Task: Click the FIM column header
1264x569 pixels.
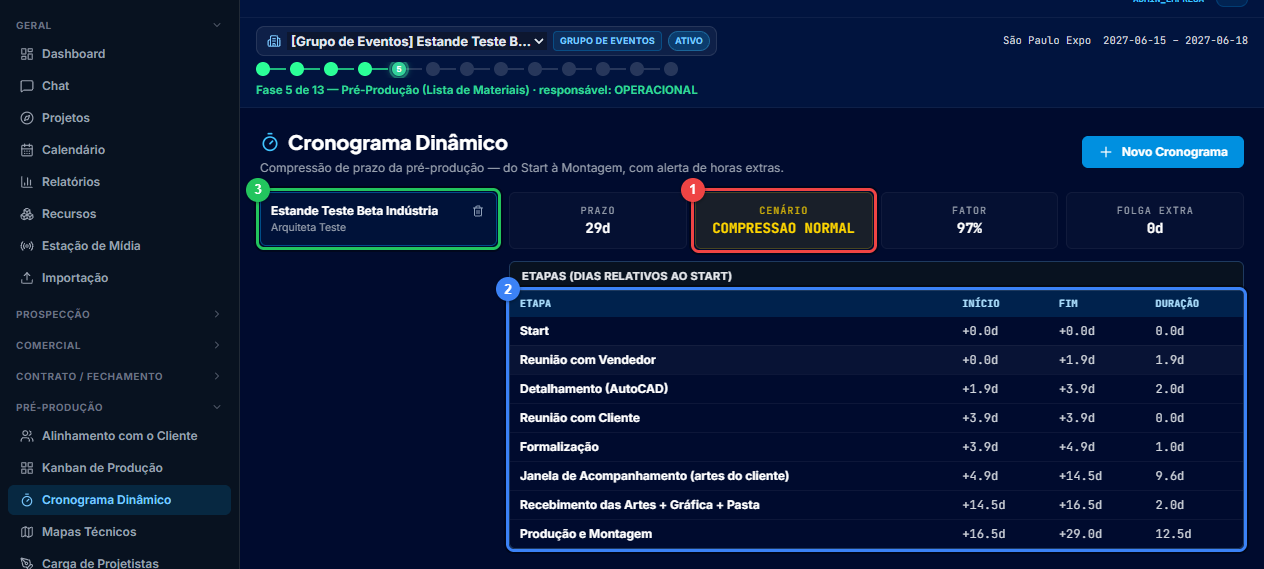Action: (x=1068, y=303)
